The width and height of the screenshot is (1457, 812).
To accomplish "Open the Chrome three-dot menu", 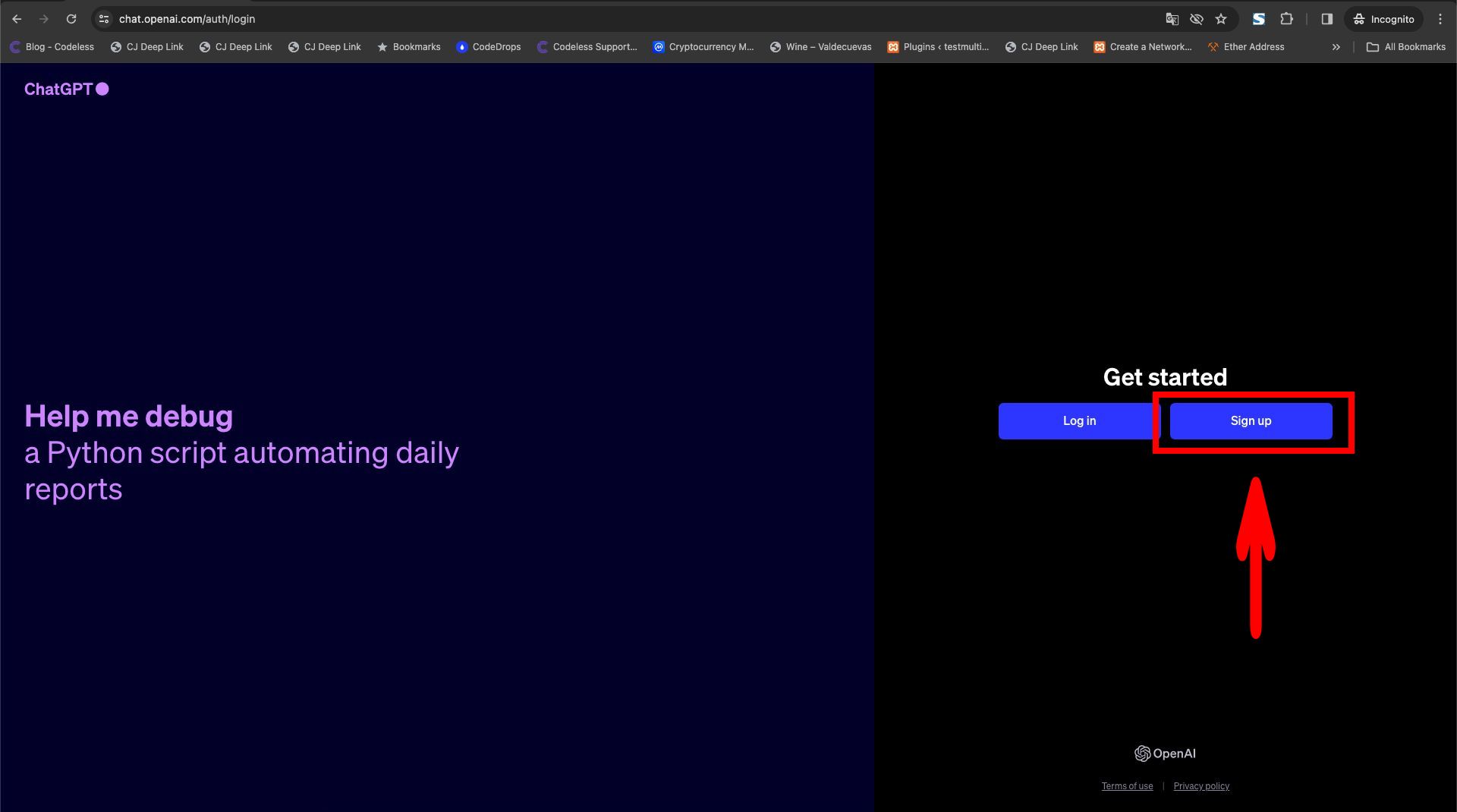I will [1441, 19].
